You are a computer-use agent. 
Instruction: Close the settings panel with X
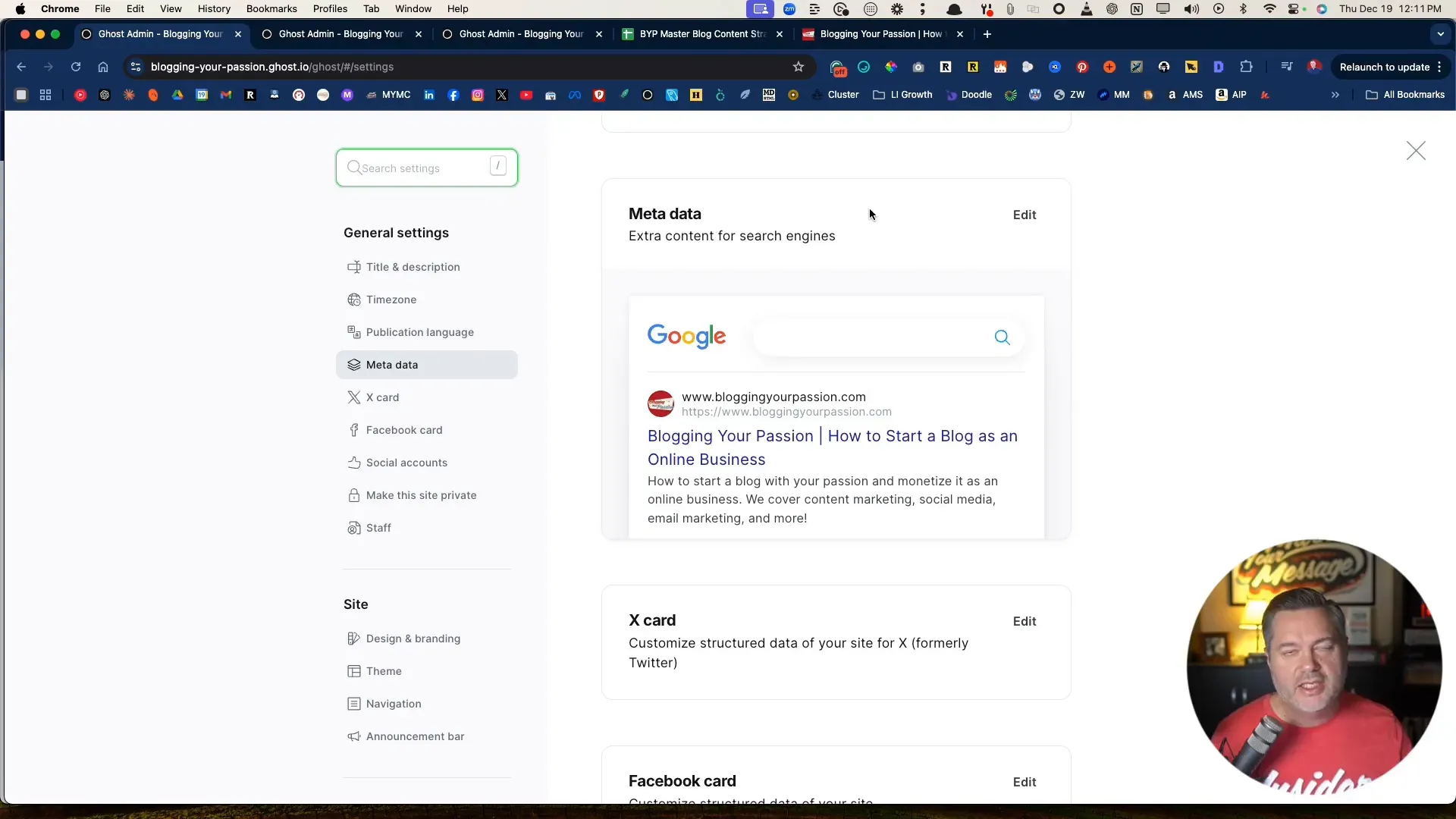pyautogui.click(x=1415, y=151)
